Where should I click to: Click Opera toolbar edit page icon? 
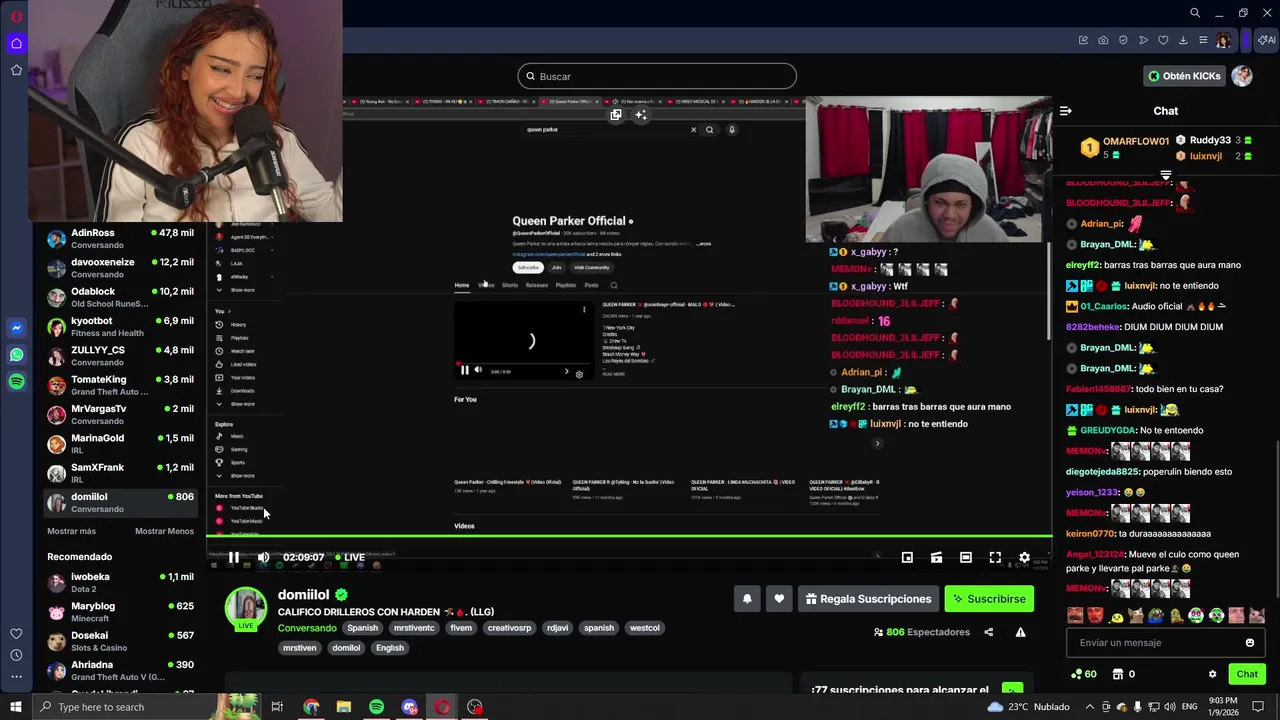(x=1083, y=40)
